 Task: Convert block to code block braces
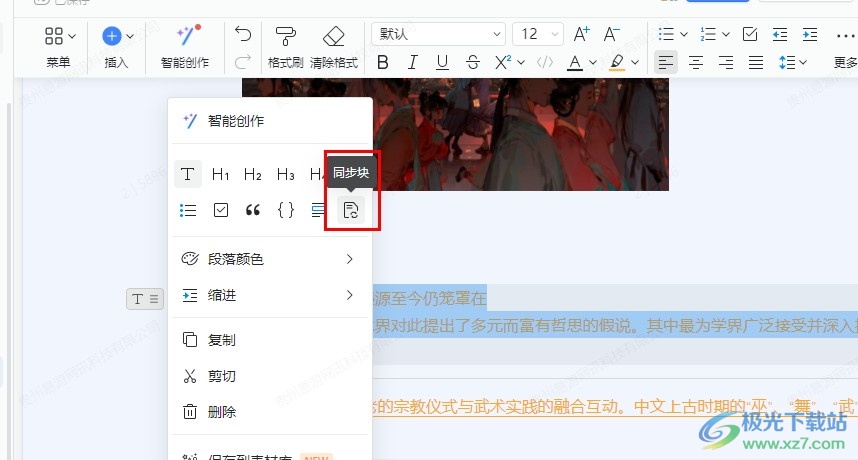pos(286,210)
